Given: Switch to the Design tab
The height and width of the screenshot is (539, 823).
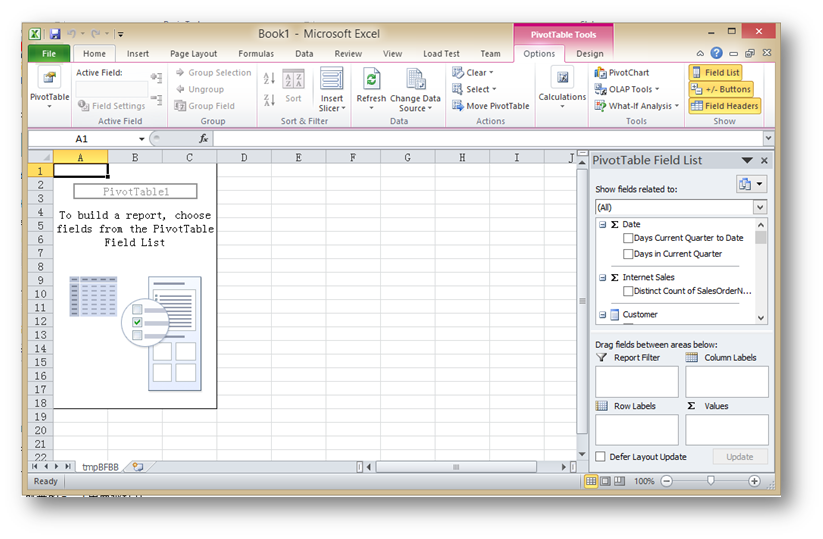Looking at the screenshot, I should pyautogui.click(x=589, y=54).
